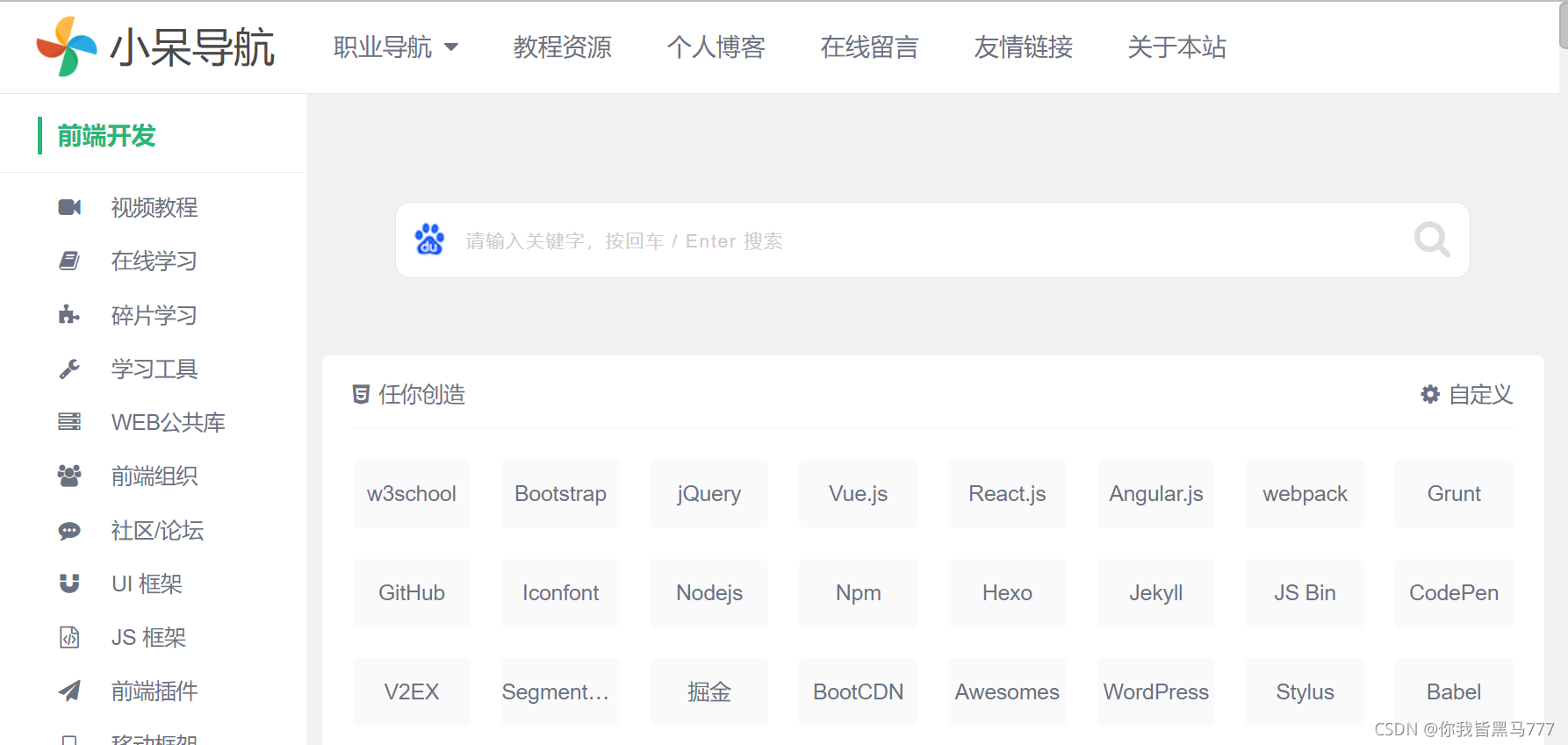Open the V2EX link
The image size is (1568, 745).
pos(412,691)
